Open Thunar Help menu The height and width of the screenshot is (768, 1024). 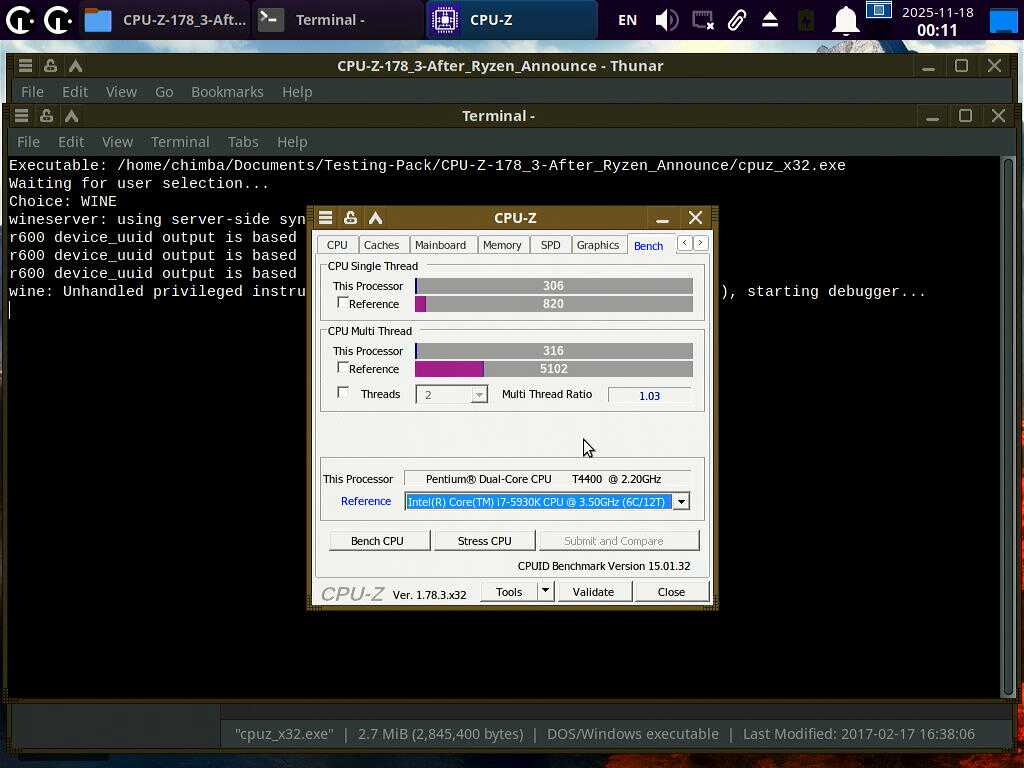(x=297, y=92)
